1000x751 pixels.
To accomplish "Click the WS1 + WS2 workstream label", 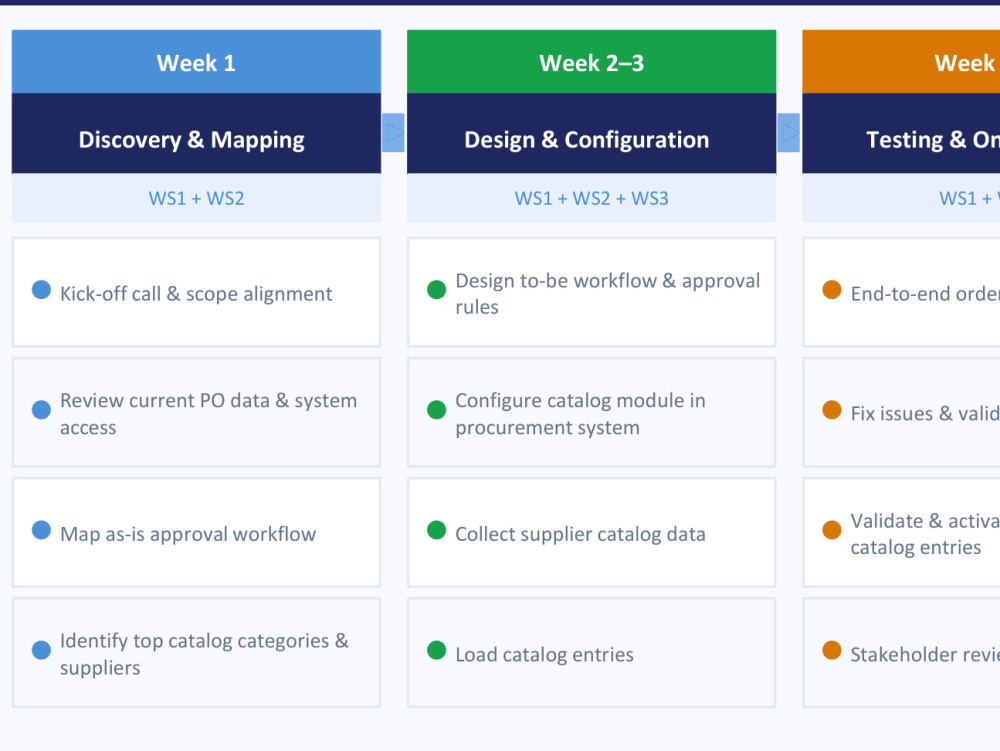I will pos(196,198).
